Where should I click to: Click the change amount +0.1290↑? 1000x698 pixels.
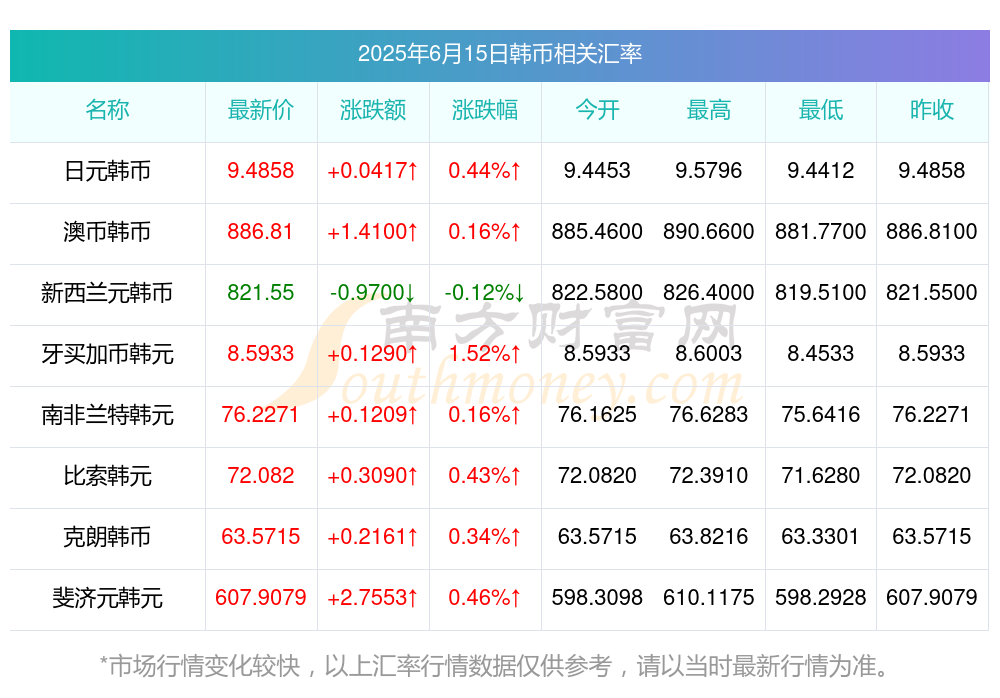coord(373,353)
